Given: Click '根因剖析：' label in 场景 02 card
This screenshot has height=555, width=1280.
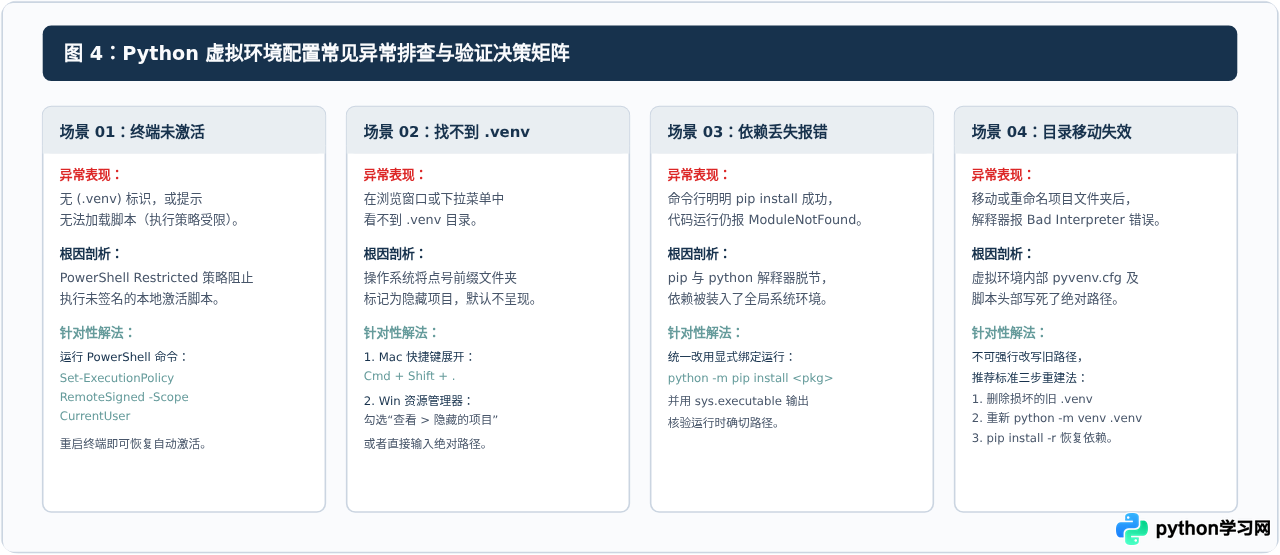Looking at the screenshot, I should coord(395,253).
